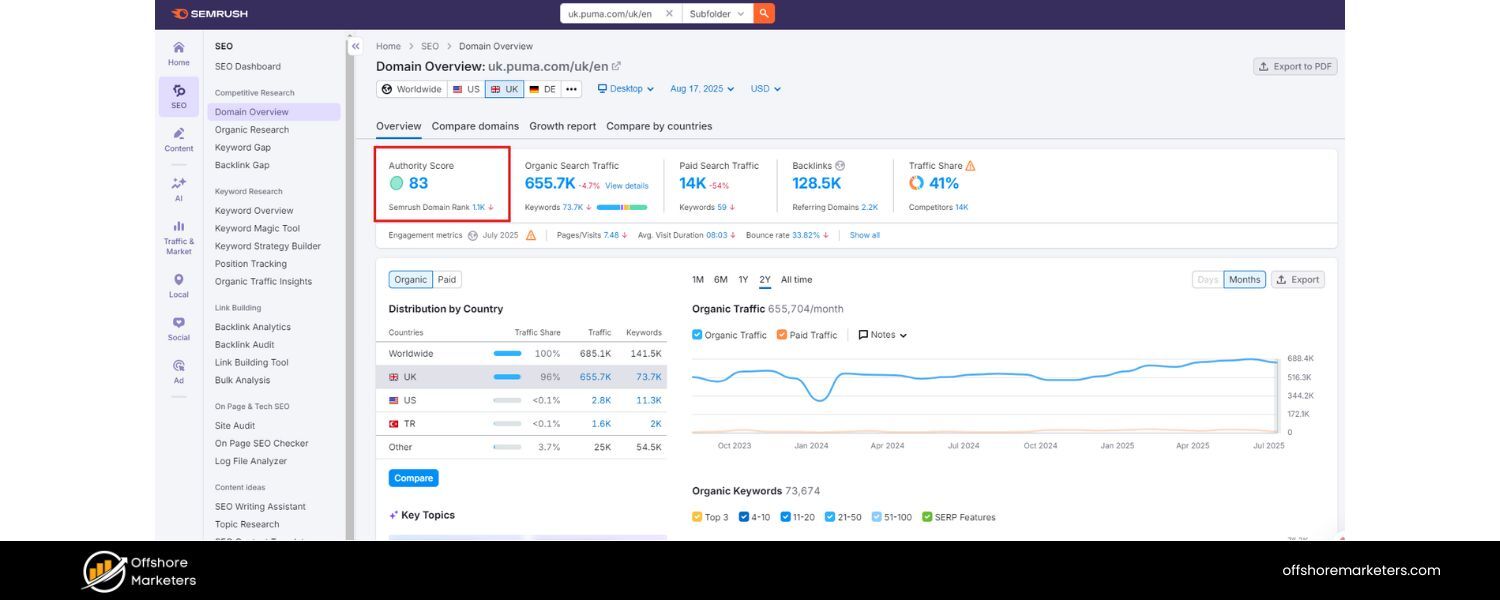Clear the domain search field with X

669,14
